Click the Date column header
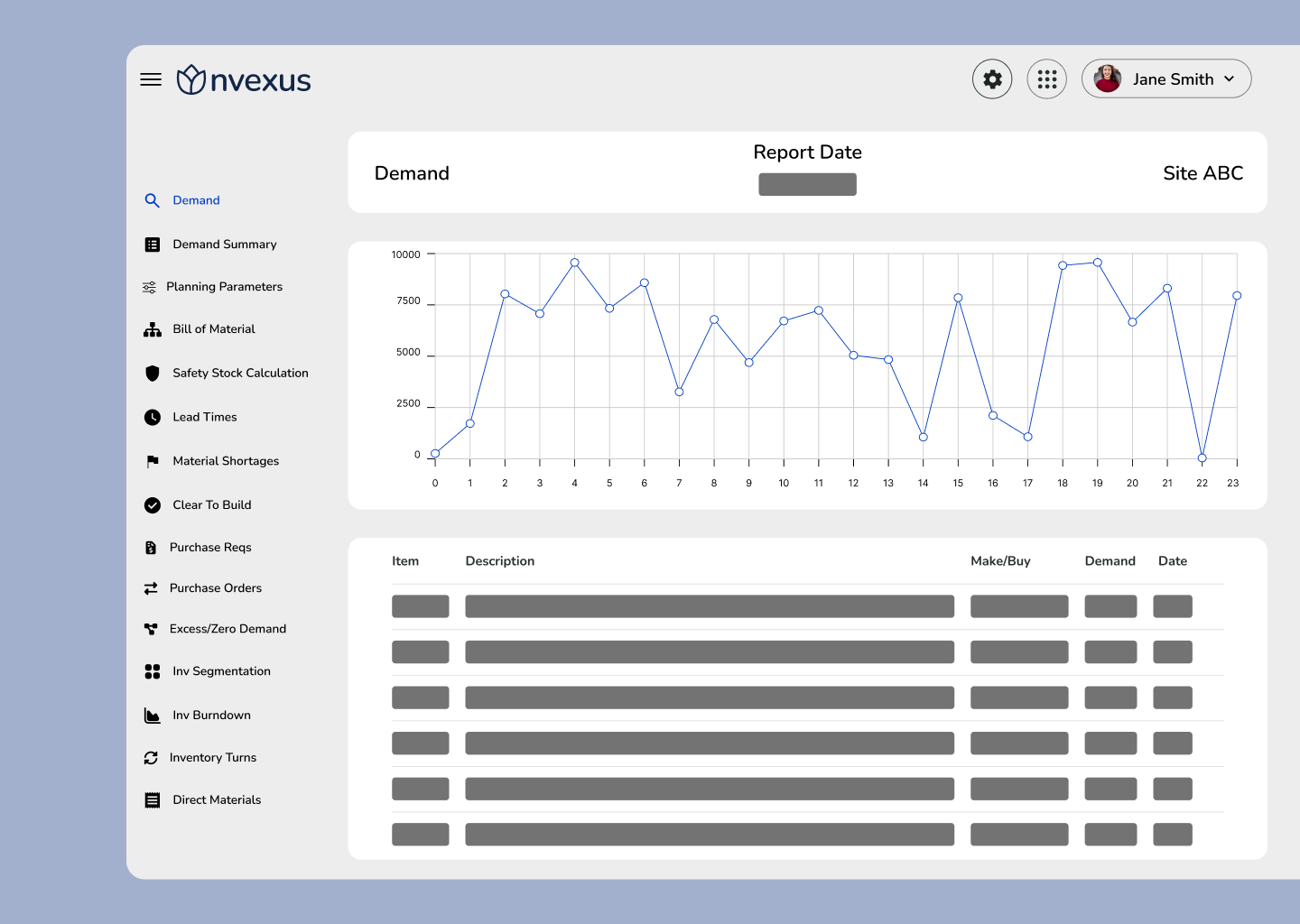This screenshot has height=924, width=1300. pyautogui.click(x=1173, y=561)
